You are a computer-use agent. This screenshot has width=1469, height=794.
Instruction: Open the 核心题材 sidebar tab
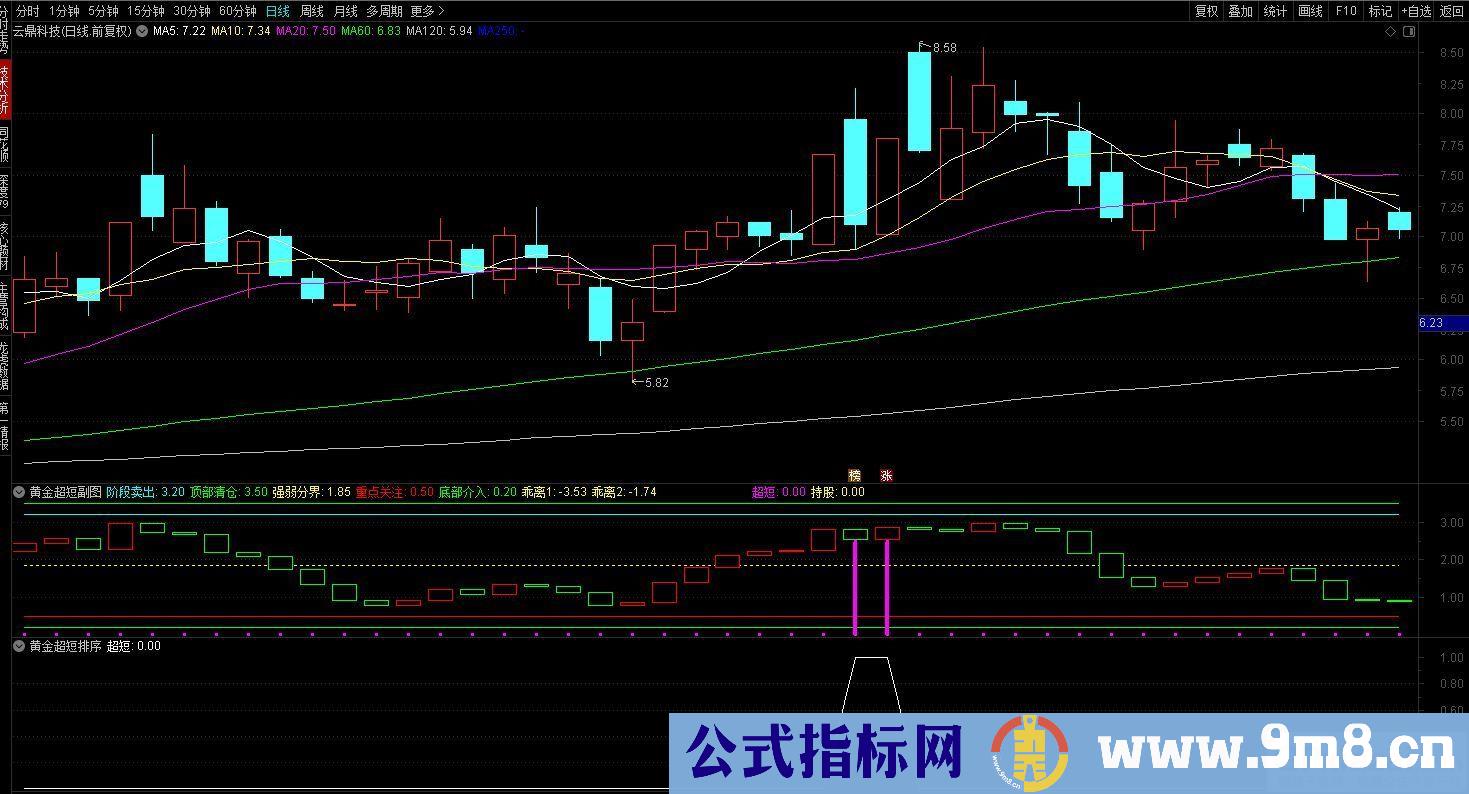point(5,246)
